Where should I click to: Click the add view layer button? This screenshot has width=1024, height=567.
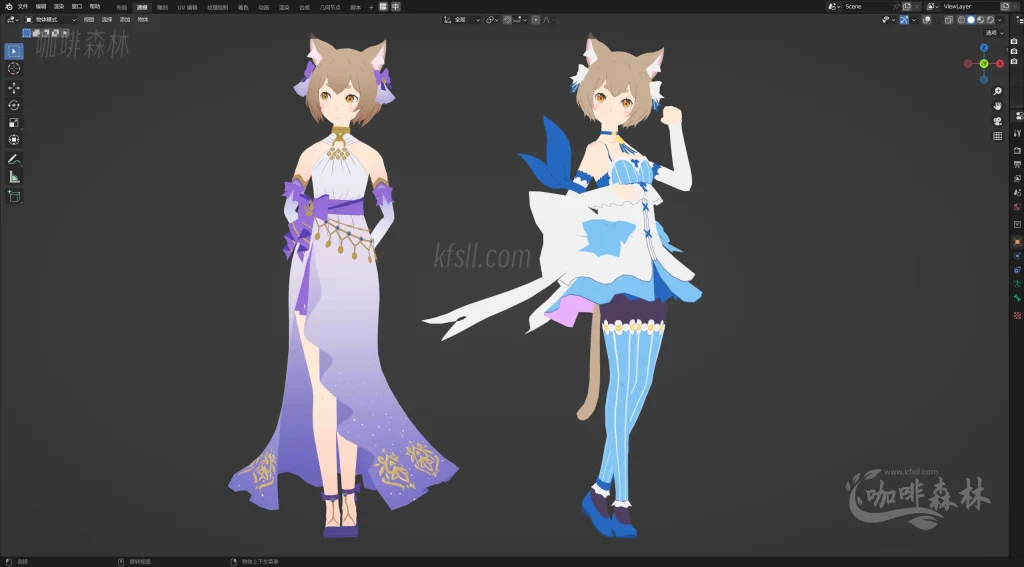1005,7
